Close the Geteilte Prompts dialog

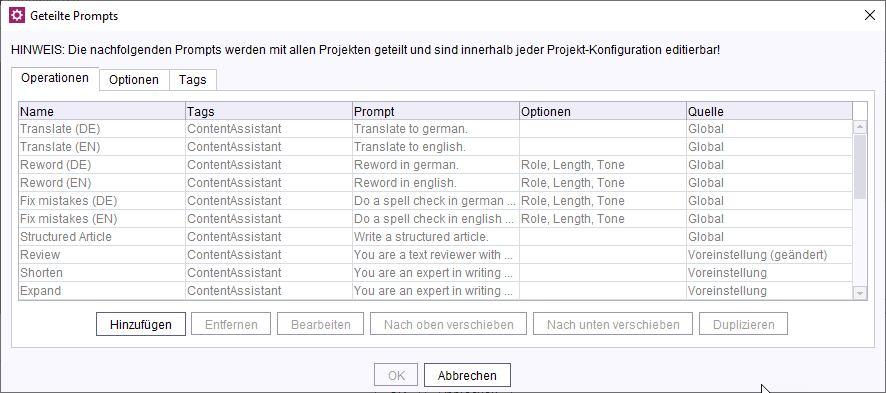(870, 15)
